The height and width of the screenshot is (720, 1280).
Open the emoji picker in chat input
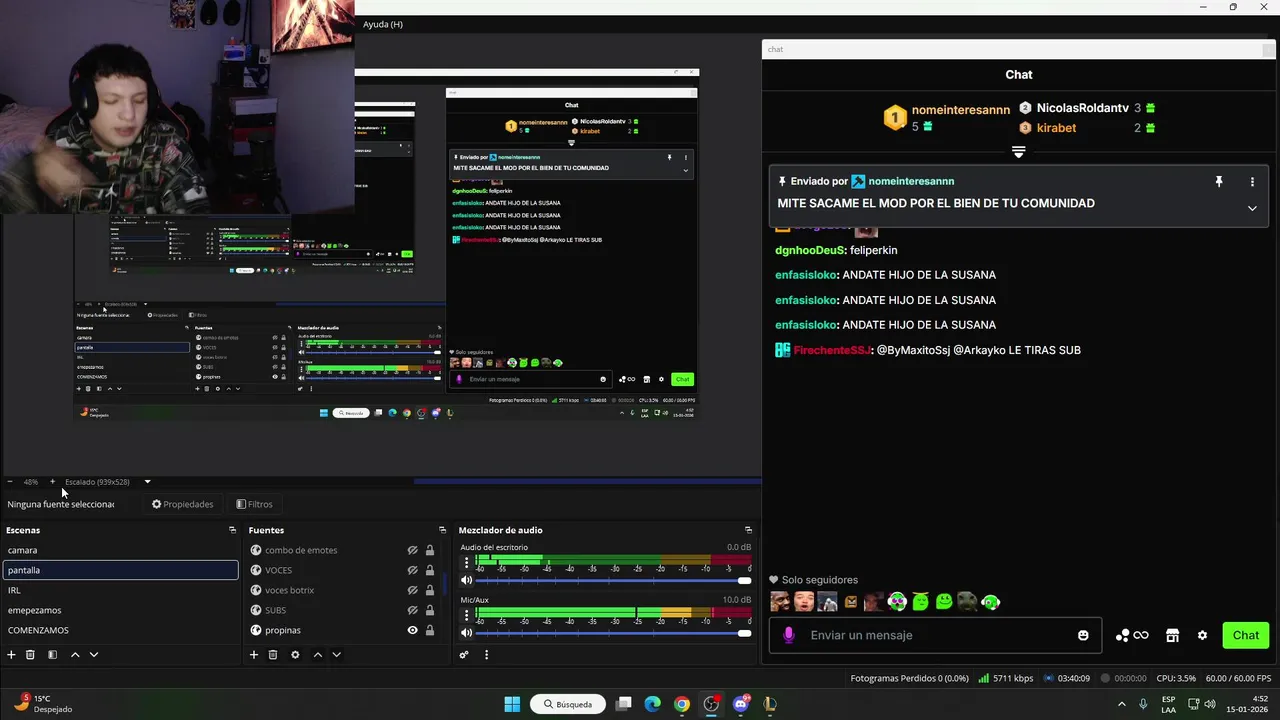(x=1083, y=635)
